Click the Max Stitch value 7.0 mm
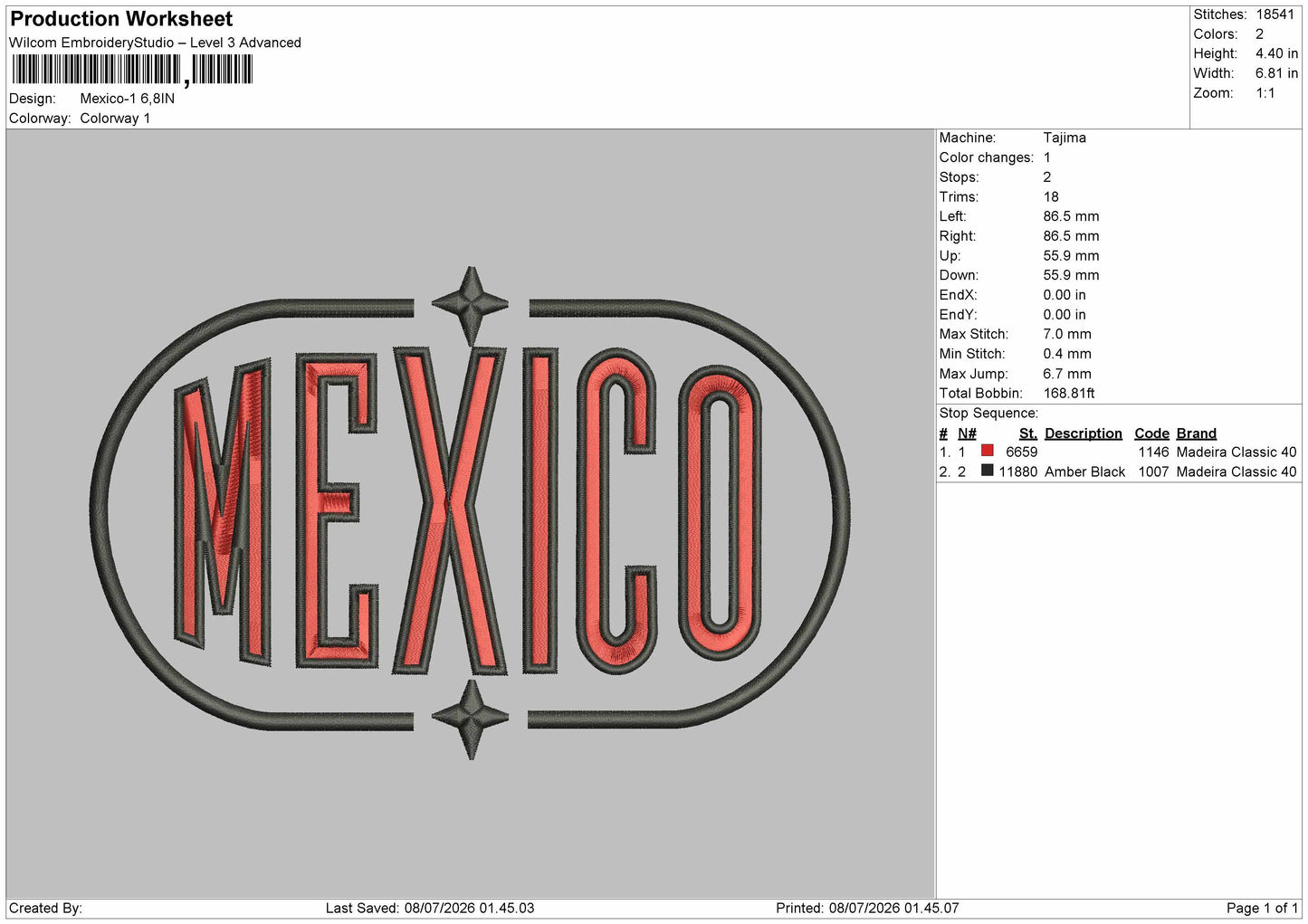Viewport: 1308px width, 924px height. tap(1067, 334)
